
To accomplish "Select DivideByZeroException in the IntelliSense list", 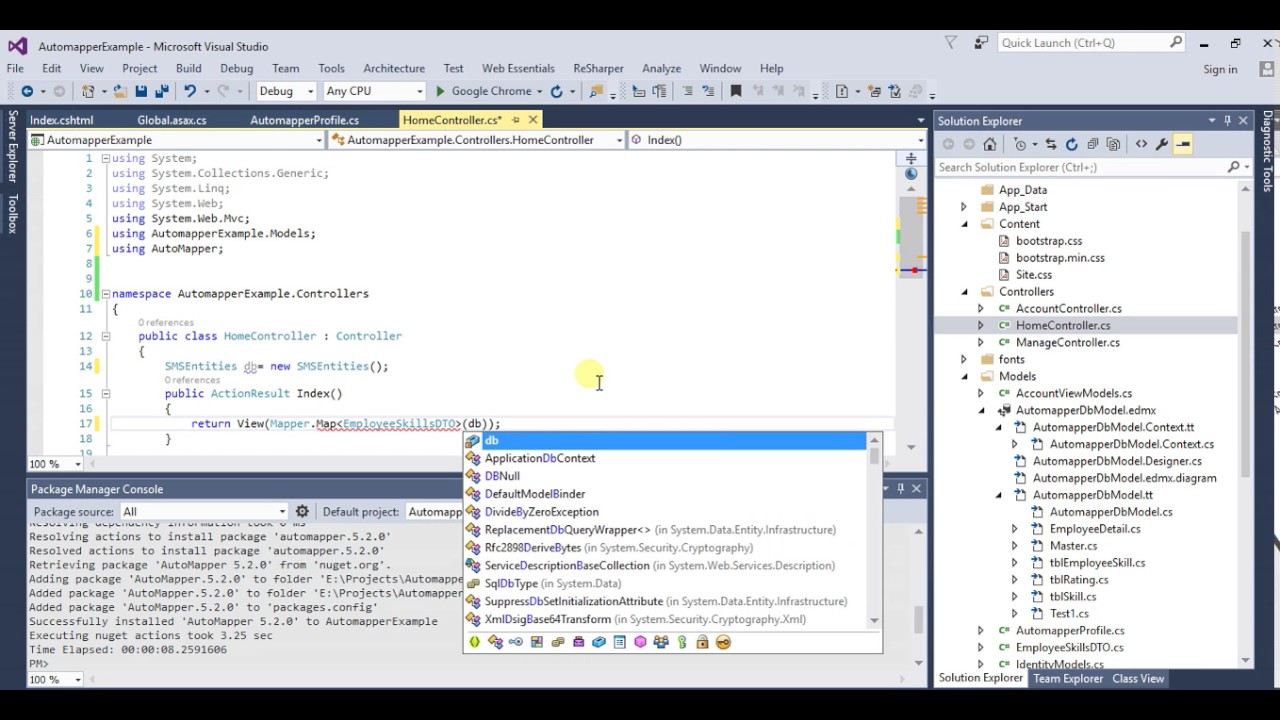I will [x=541, y=512].
